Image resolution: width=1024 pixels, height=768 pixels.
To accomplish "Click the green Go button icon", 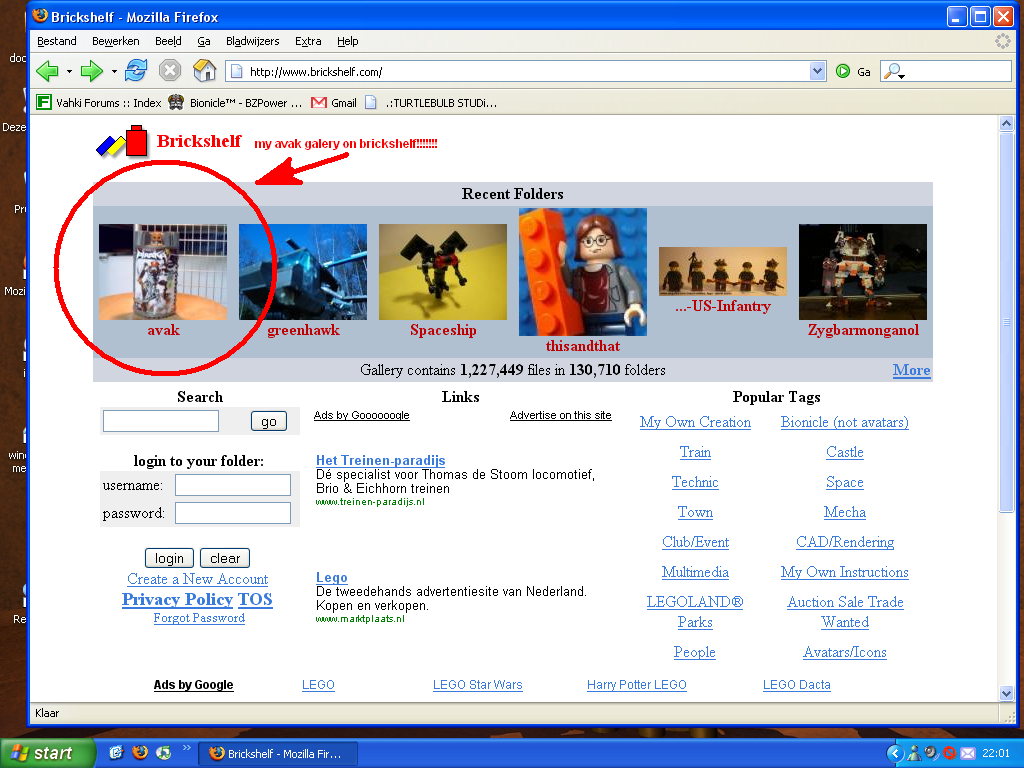I will pos(843,71).
